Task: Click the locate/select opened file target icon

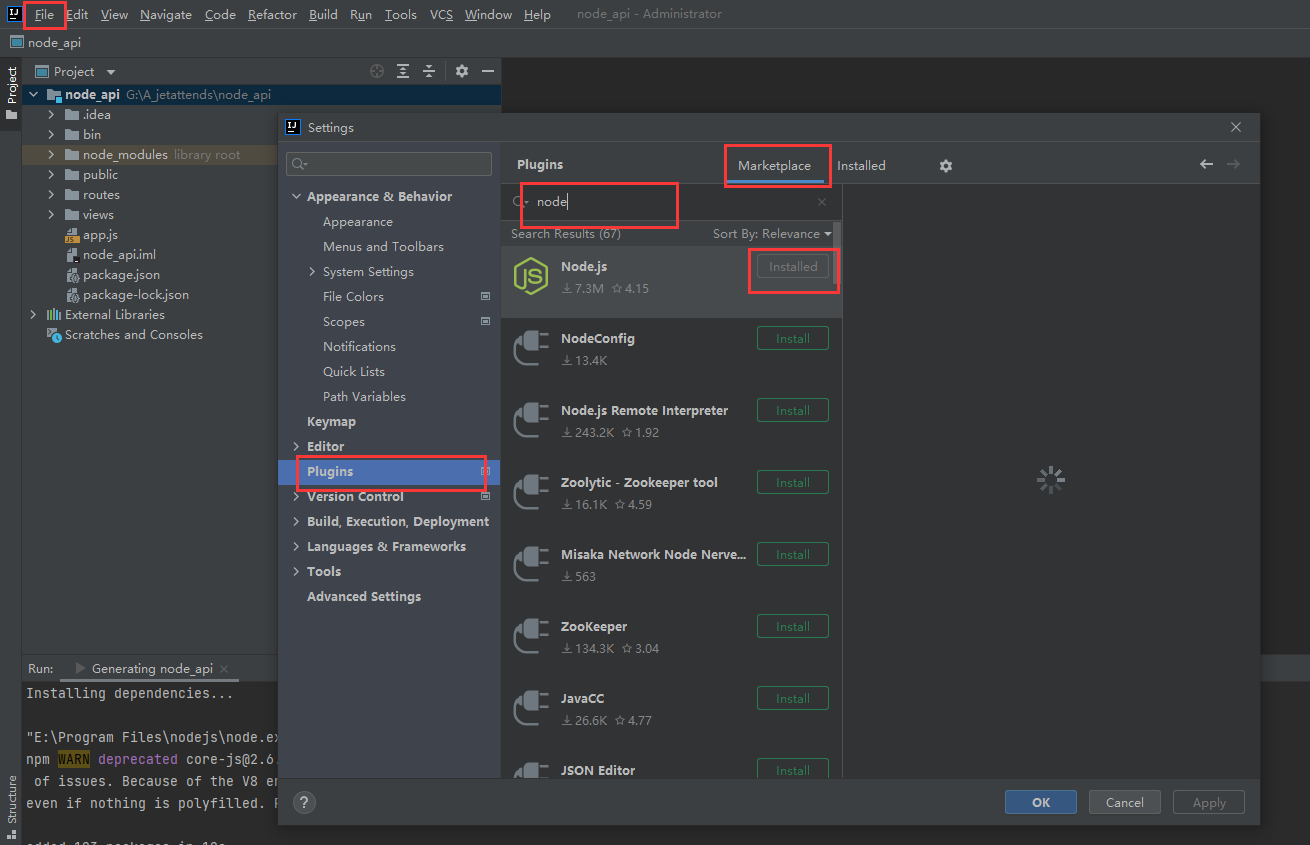Action: click(377, 71)
